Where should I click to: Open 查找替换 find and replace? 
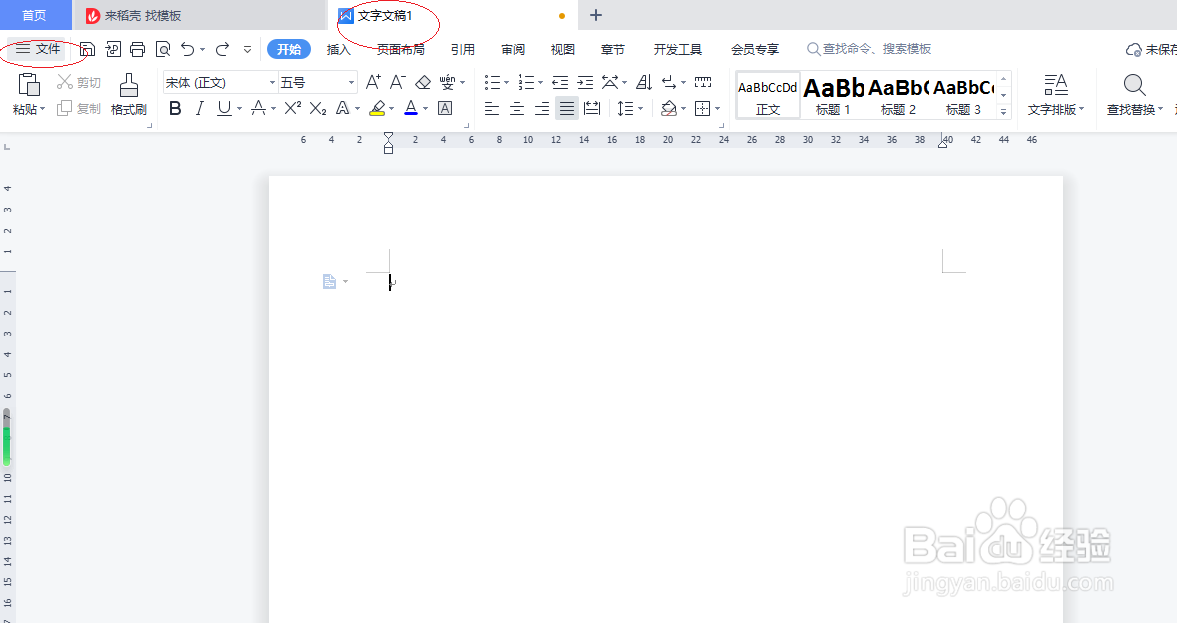1133,95
